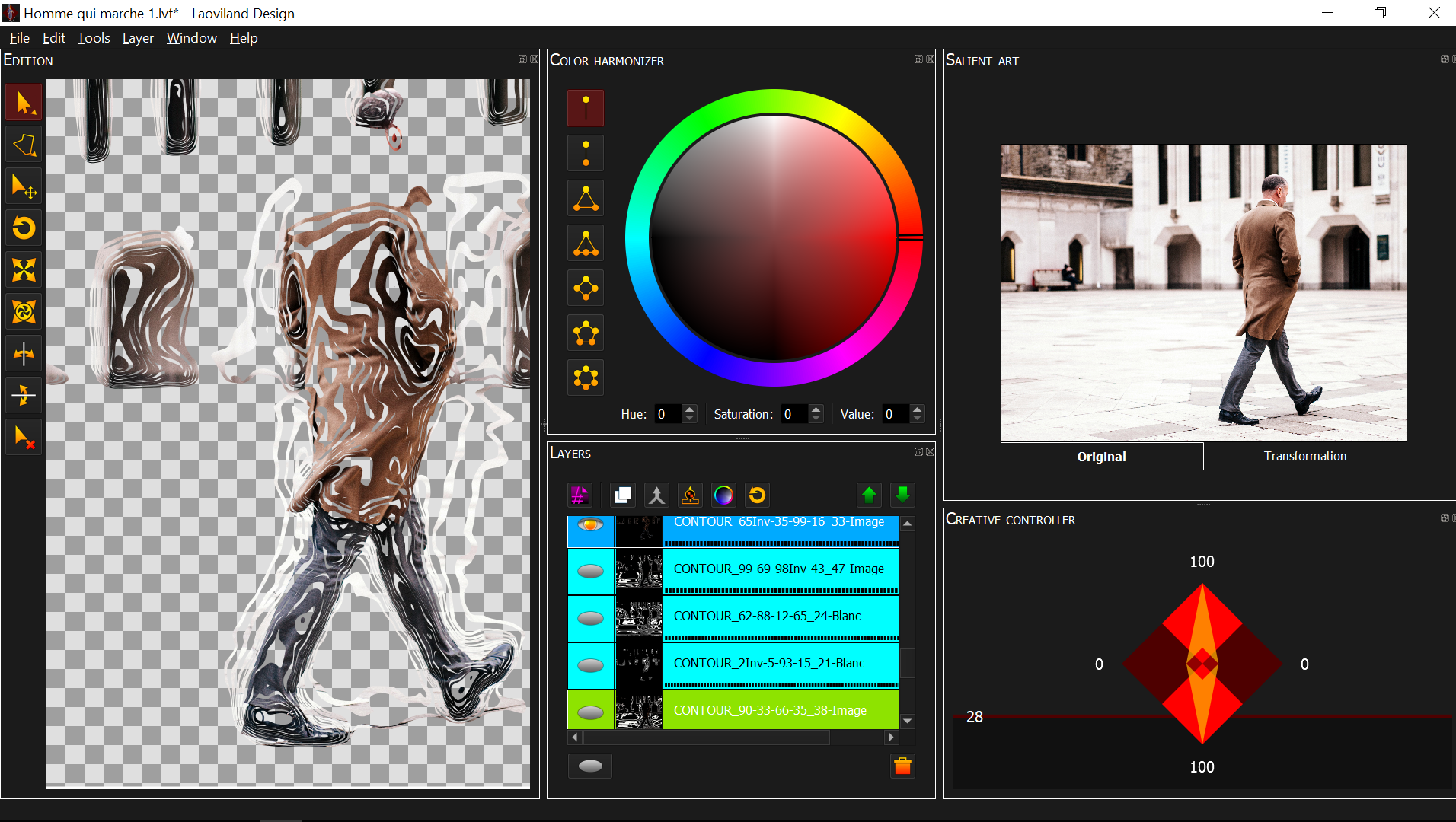Screen dimensions: 1456x822
Task: Show the CONTOUR_99-69-98Inv-43_47-Image layer
Action: [590, 571]
